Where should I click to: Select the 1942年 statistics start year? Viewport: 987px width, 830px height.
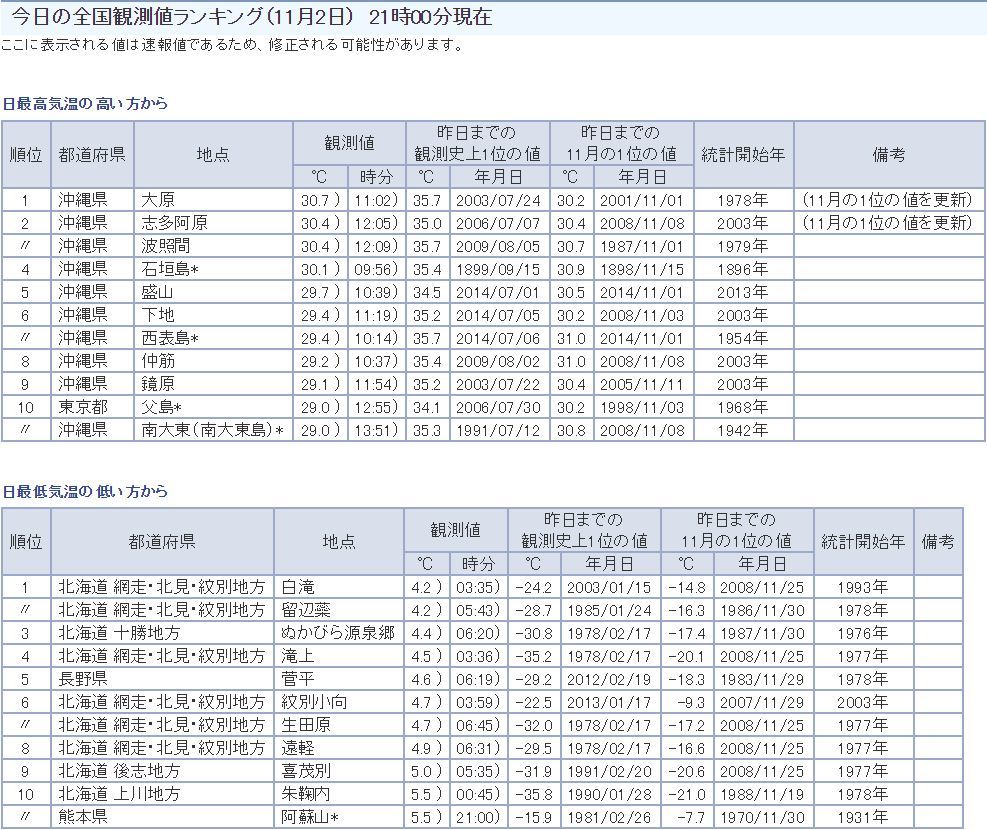[743, 430]
